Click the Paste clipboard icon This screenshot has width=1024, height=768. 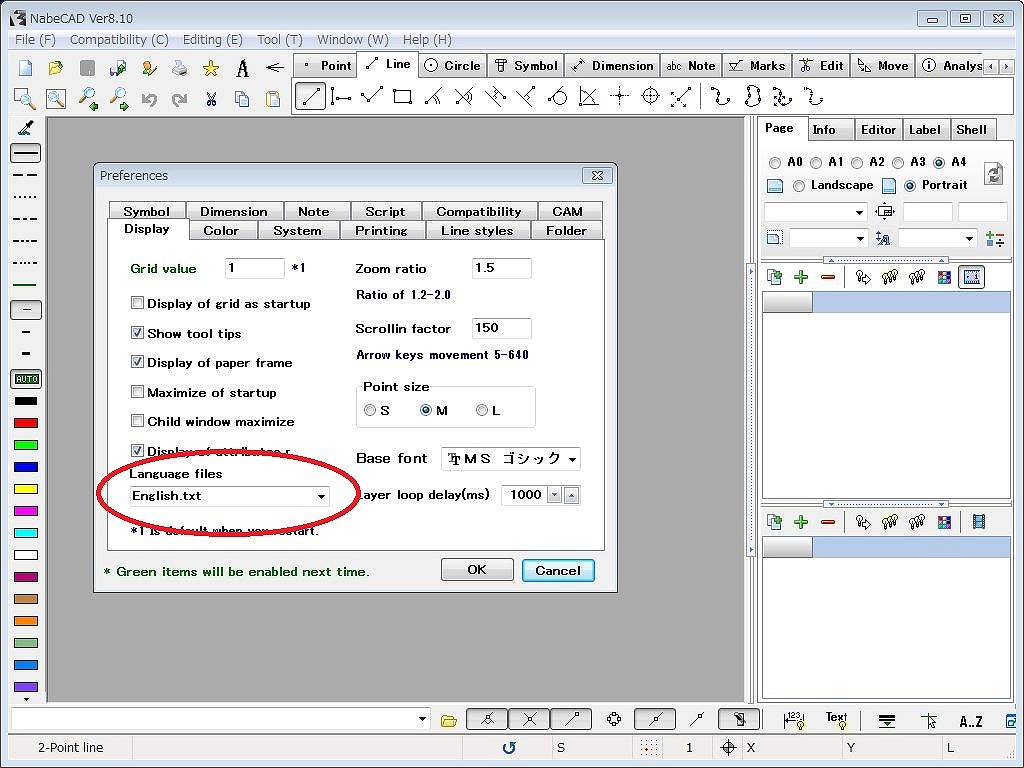coord(273,99)
